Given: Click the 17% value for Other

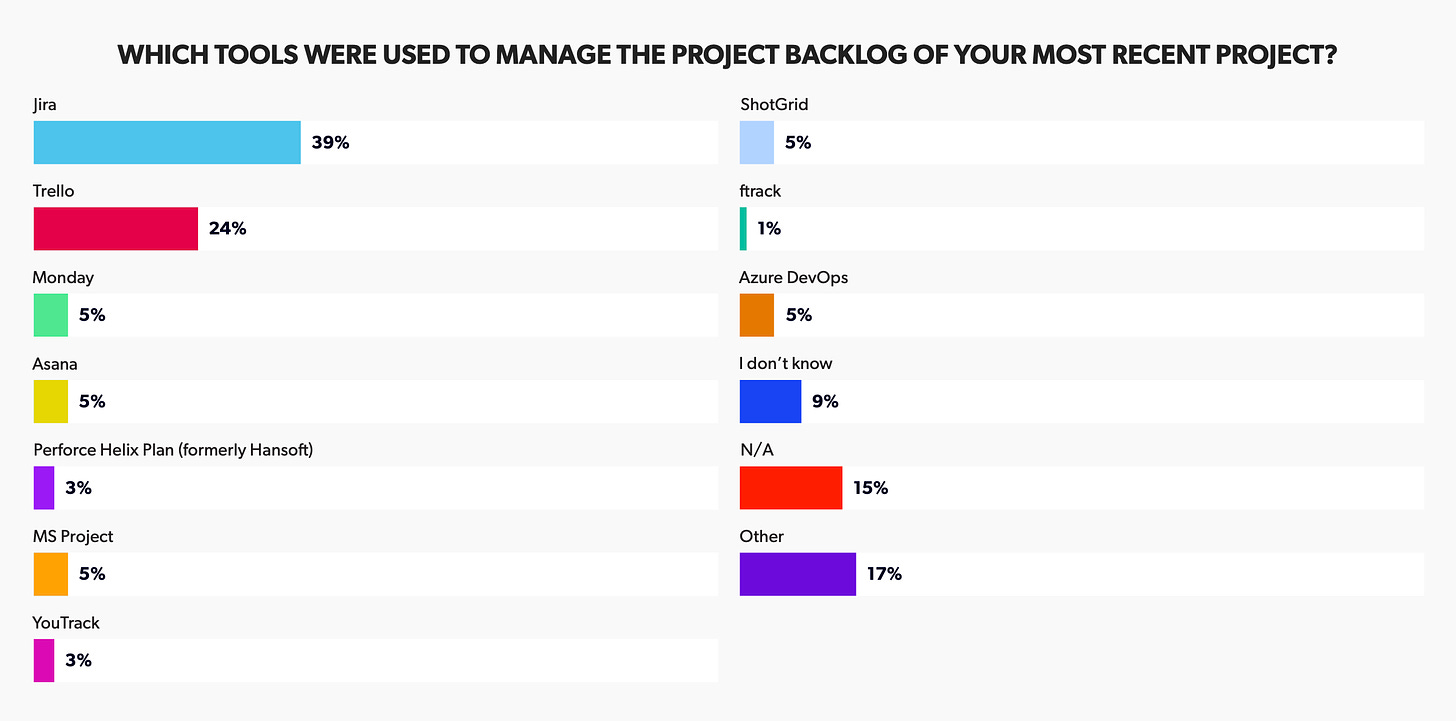Looking at the screenshot, I should pyautogui.click(x=884, y=574).
